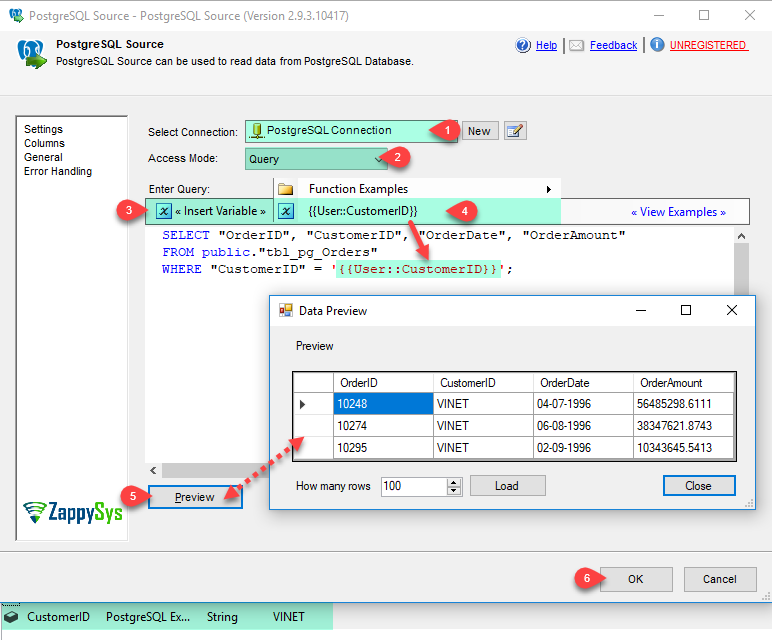Image resolution: width=772 pixels, height=640 pixels.
Task: Click the OrderDate column header
Action: tap(583, 383)
